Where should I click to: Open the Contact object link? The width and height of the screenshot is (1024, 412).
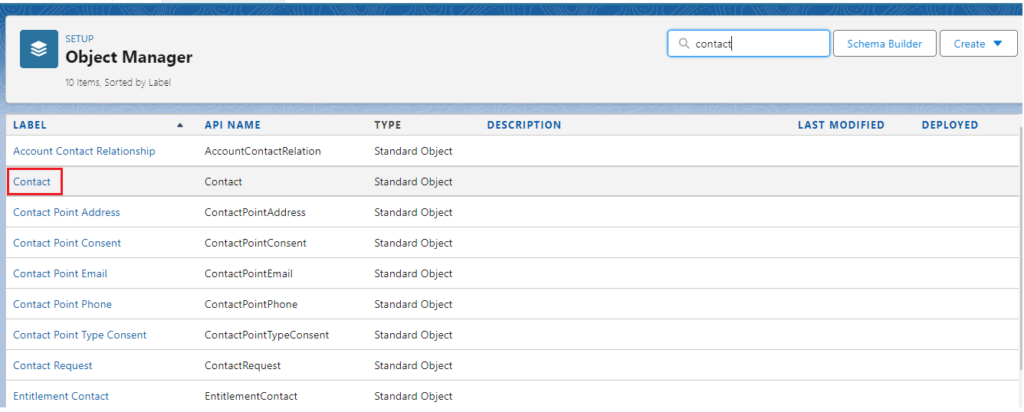coord(32,182)
